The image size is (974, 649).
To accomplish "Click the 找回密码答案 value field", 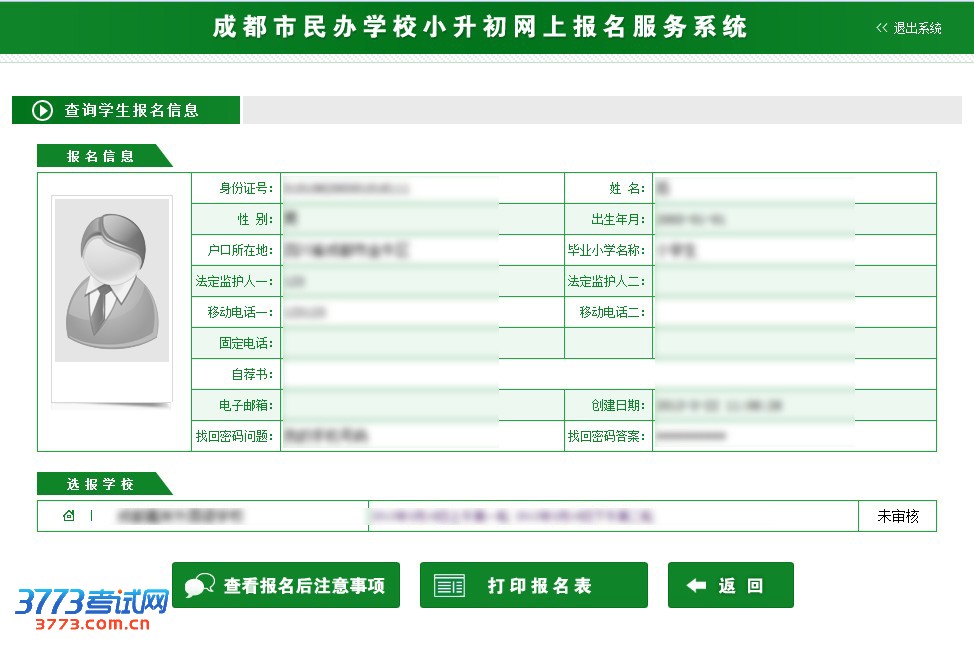I will point(793,436).
